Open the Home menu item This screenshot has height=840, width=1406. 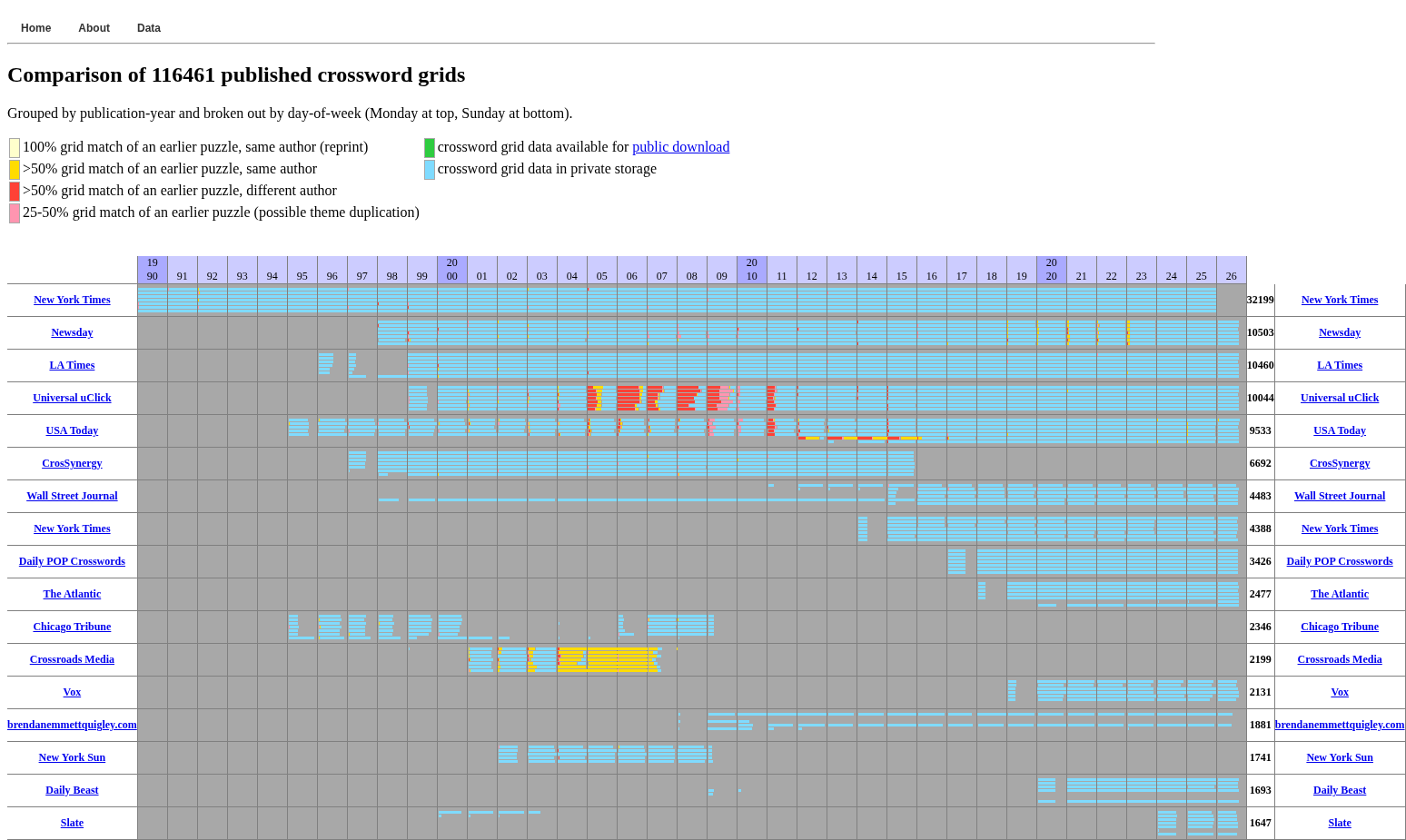pyautogui.click(x=35, y=28)
